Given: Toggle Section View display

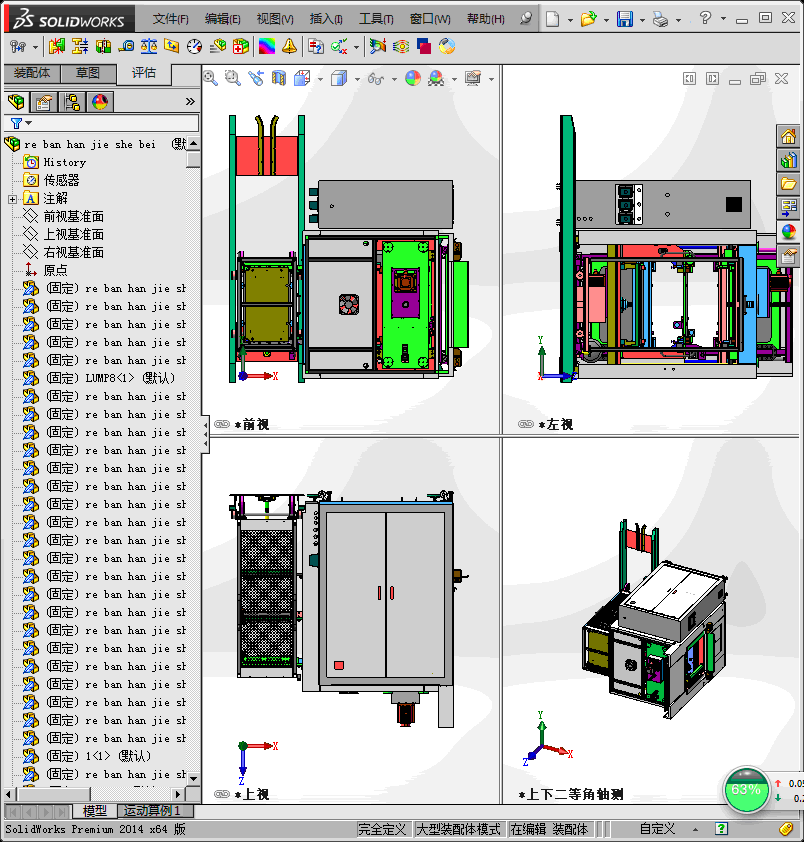Looking at the screenshot, I should click(278, 78).
